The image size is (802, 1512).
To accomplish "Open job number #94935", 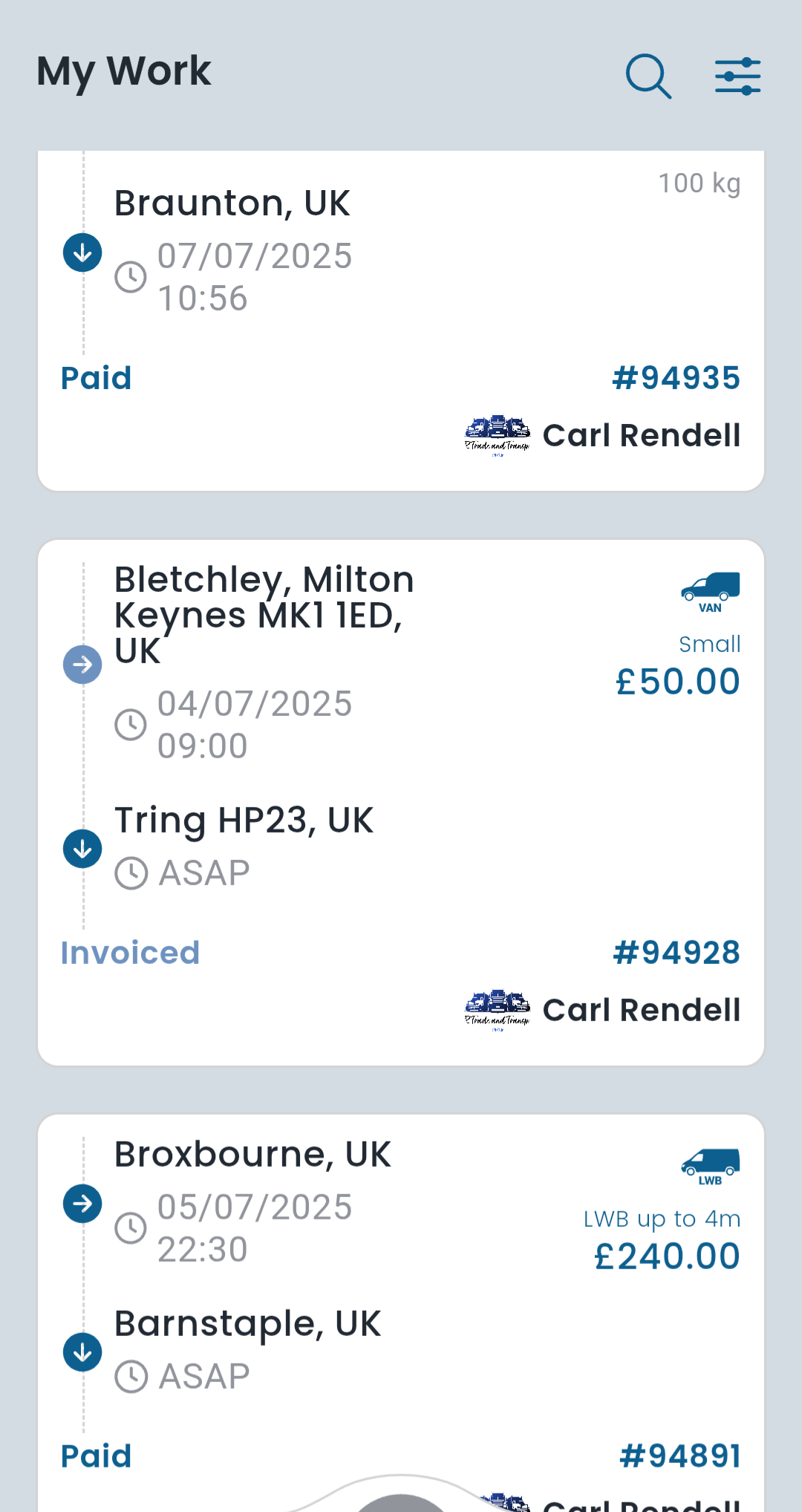I will (676, 378).
